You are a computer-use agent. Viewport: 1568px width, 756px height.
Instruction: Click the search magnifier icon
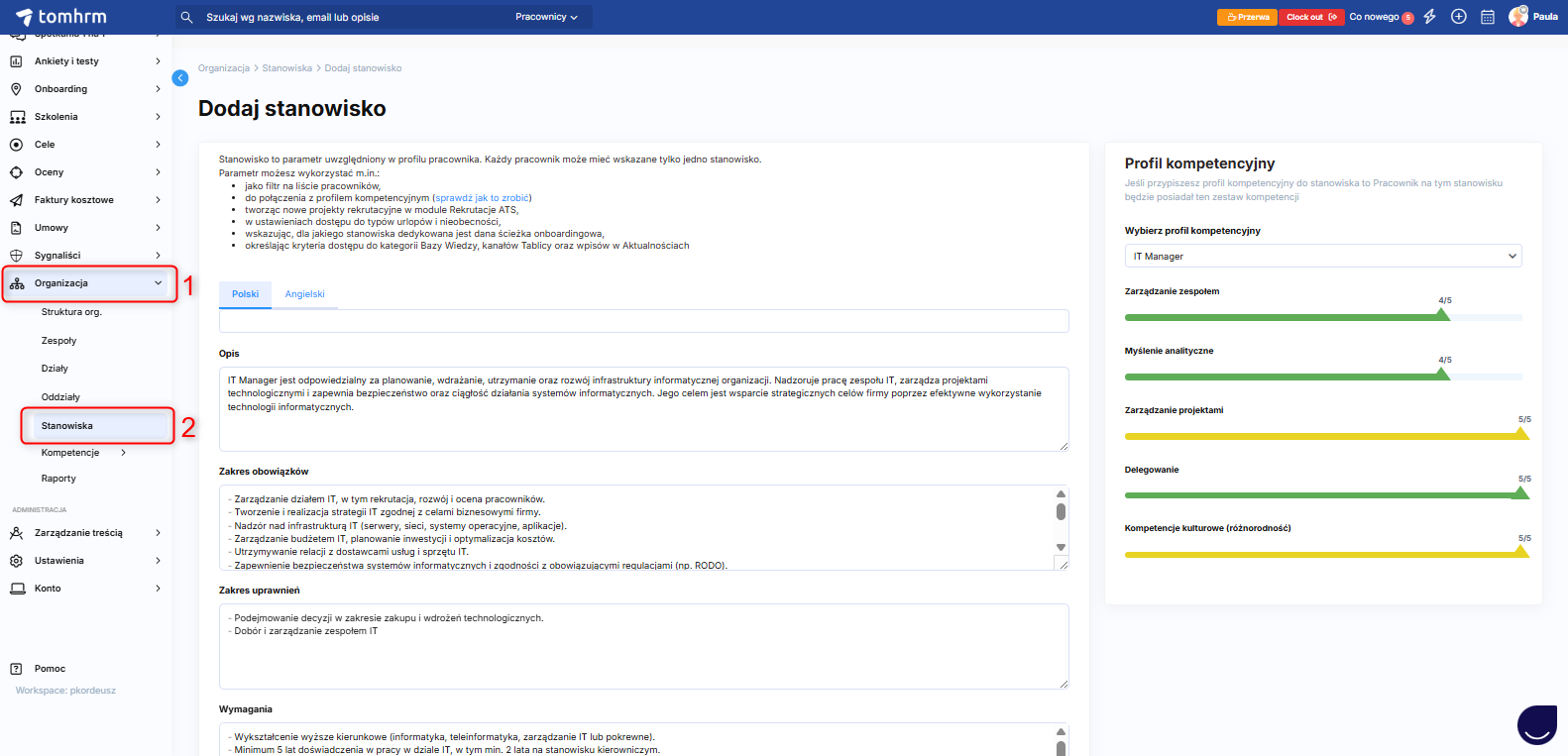186,17
